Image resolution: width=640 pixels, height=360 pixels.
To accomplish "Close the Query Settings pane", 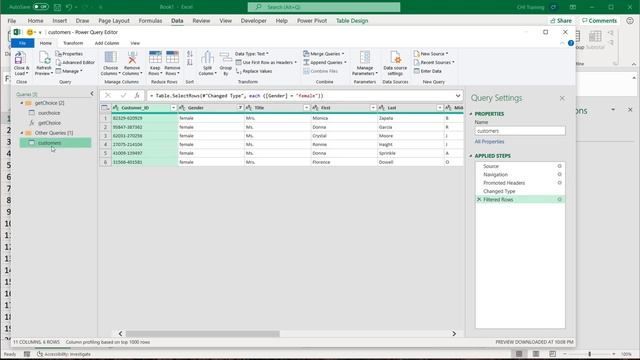I will point(562,98).
